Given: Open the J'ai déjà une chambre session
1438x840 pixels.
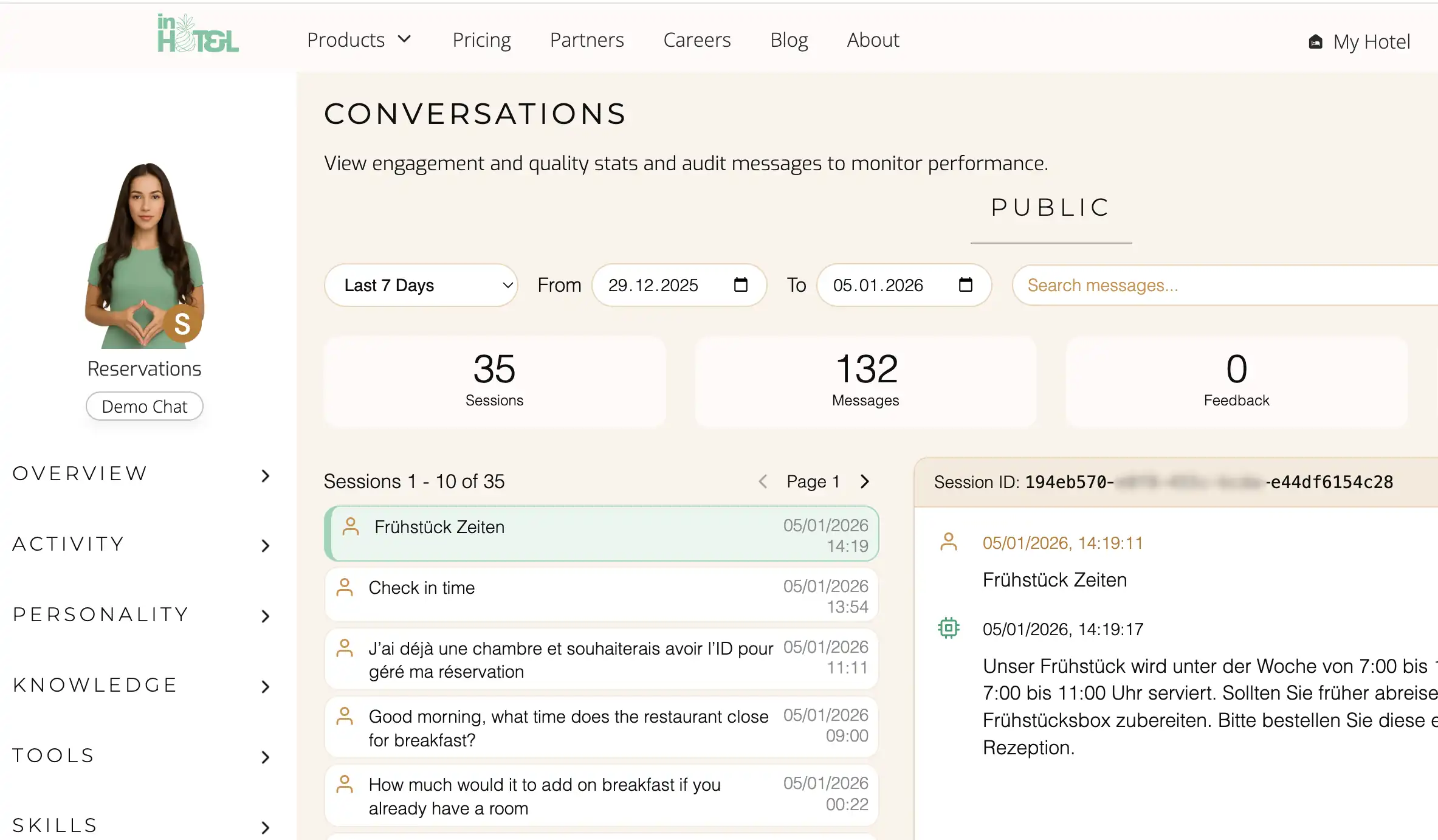Looking at the screenshot, I should [x=602, y=659].
